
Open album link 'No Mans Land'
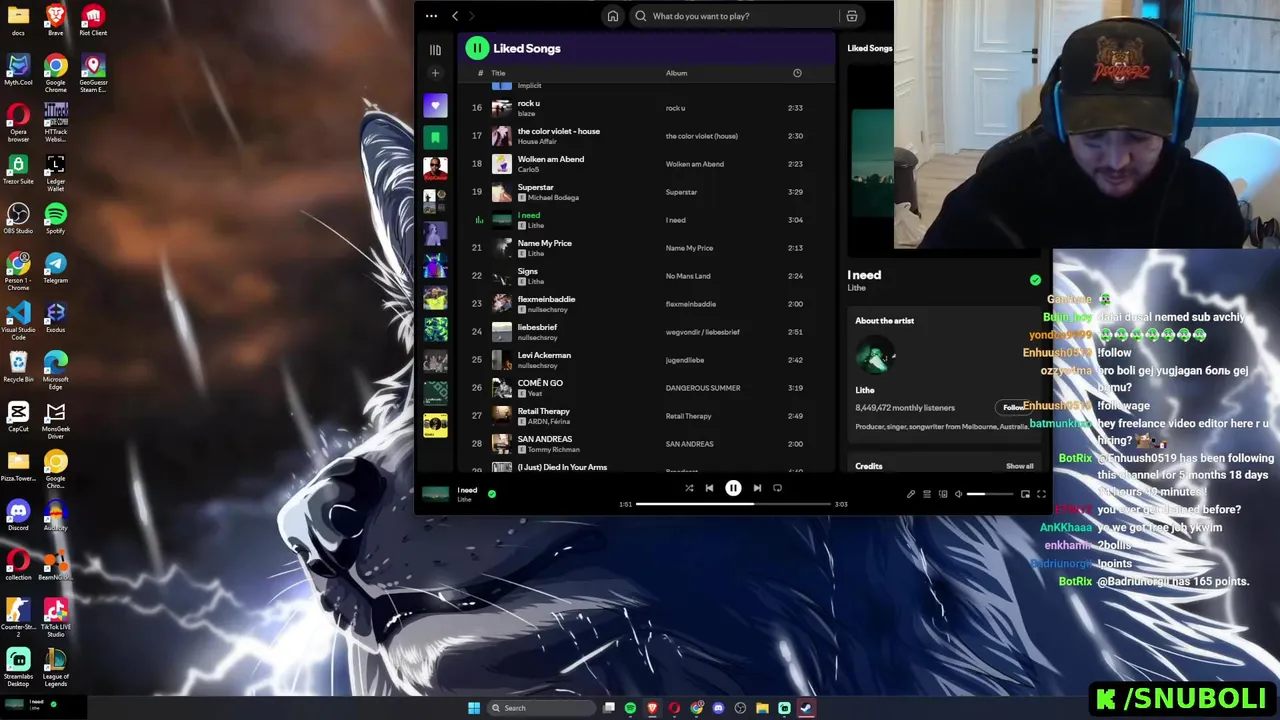coord(688,276)
